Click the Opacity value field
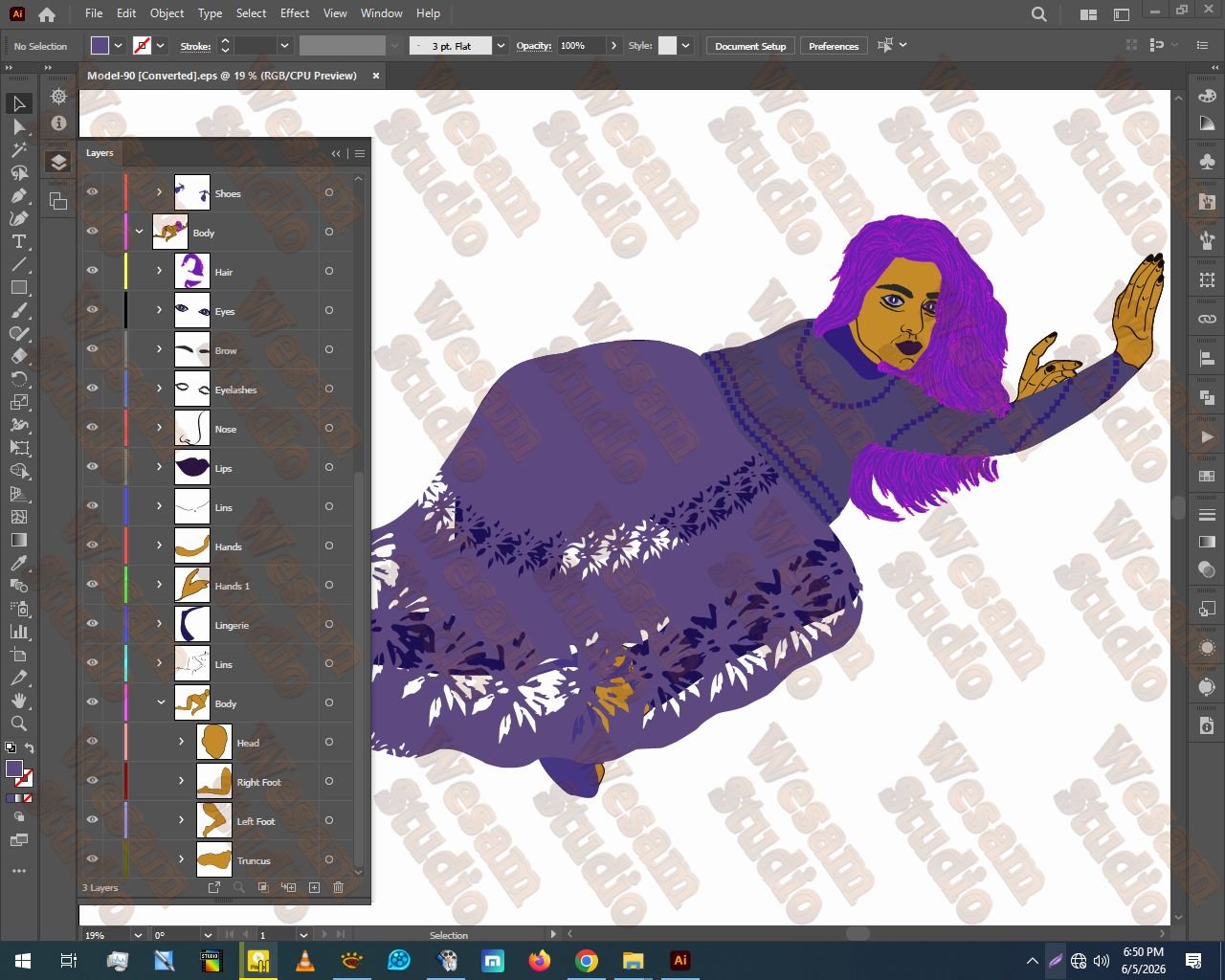1225x980 pixels. [582, 46]
